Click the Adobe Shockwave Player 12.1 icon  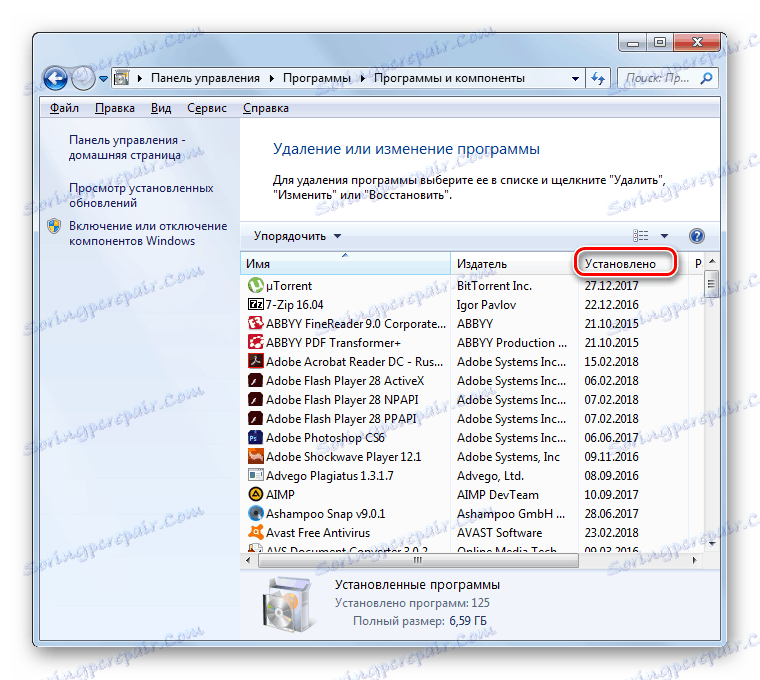[x=255, y=456]
